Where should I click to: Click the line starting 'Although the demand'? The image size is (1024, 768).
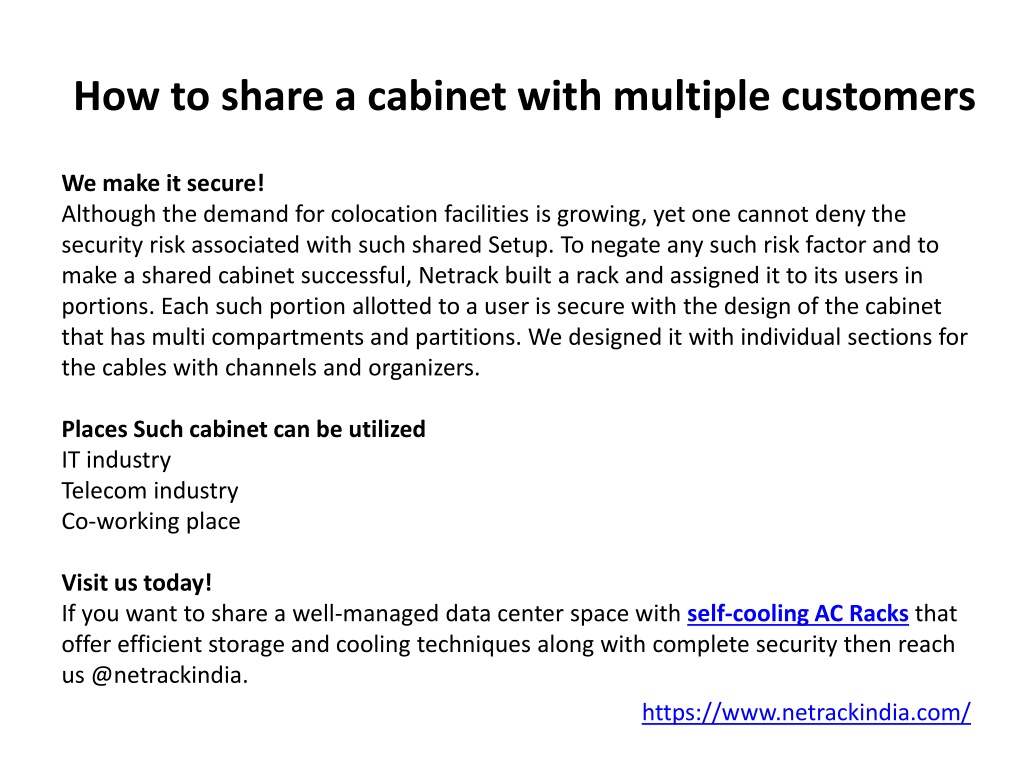click(484, 214)
